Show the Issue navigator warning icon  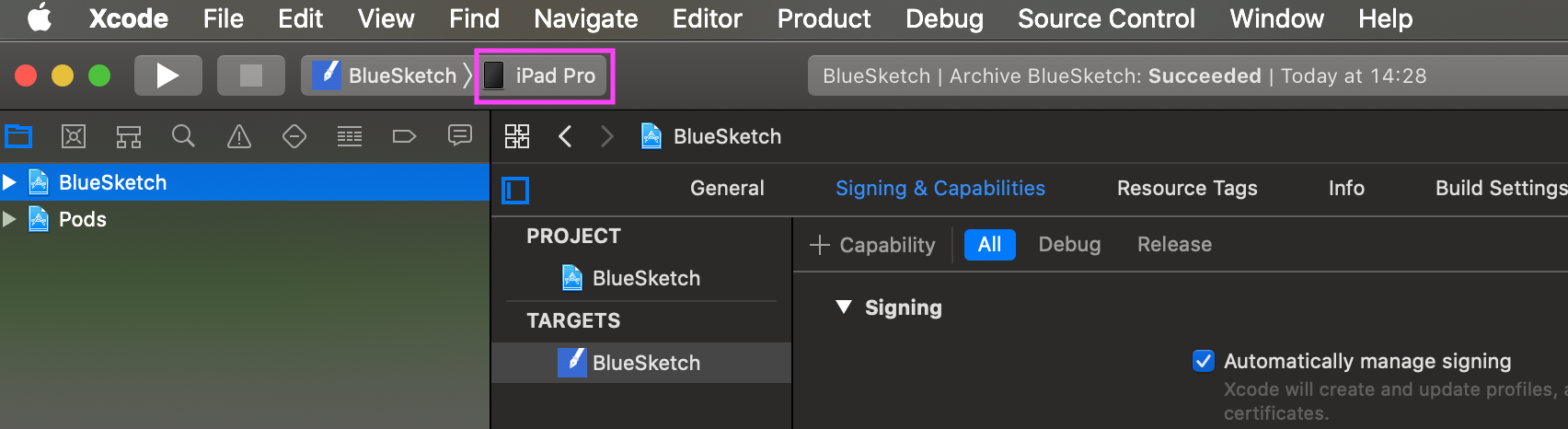239,137
